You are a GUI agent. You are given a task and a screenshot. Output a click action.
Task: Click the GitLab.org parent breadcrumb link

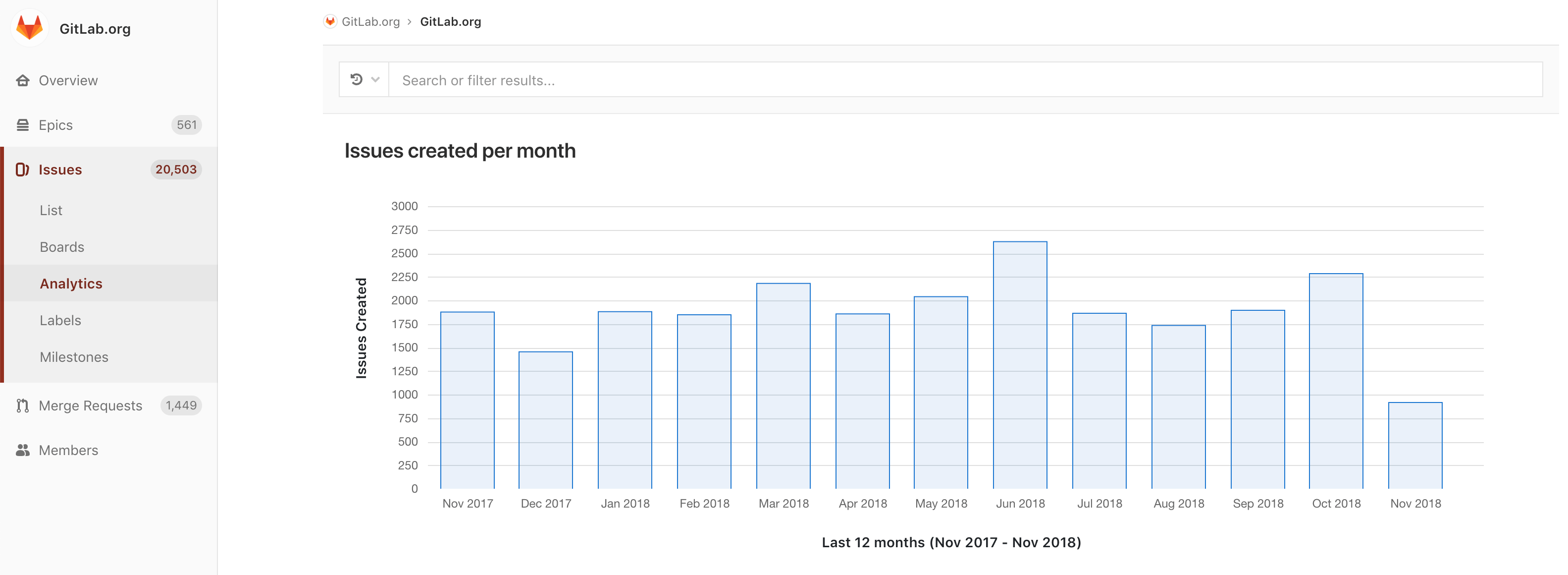point(370,21)
